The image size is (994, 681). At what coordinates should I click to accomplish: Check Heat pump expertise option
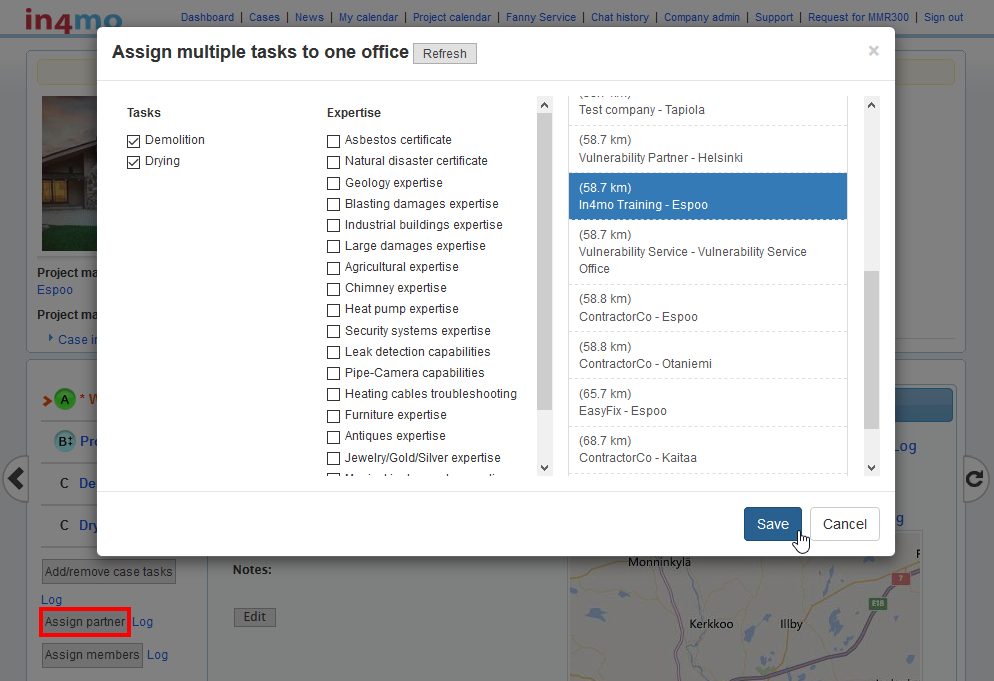pyautogui.click(x=334, y=310)
